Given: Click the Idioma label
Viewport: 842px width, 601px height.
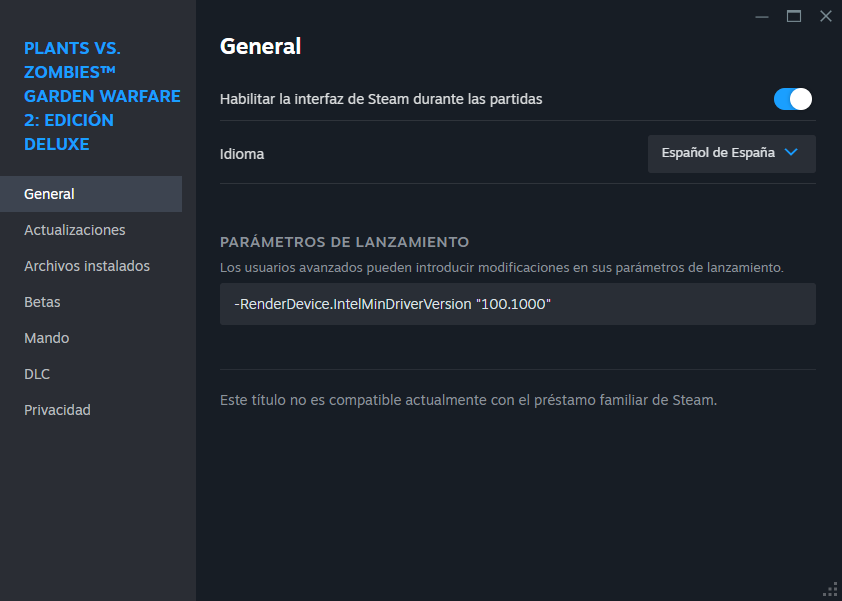Looking at the screenshot, I should click(242, 154).
